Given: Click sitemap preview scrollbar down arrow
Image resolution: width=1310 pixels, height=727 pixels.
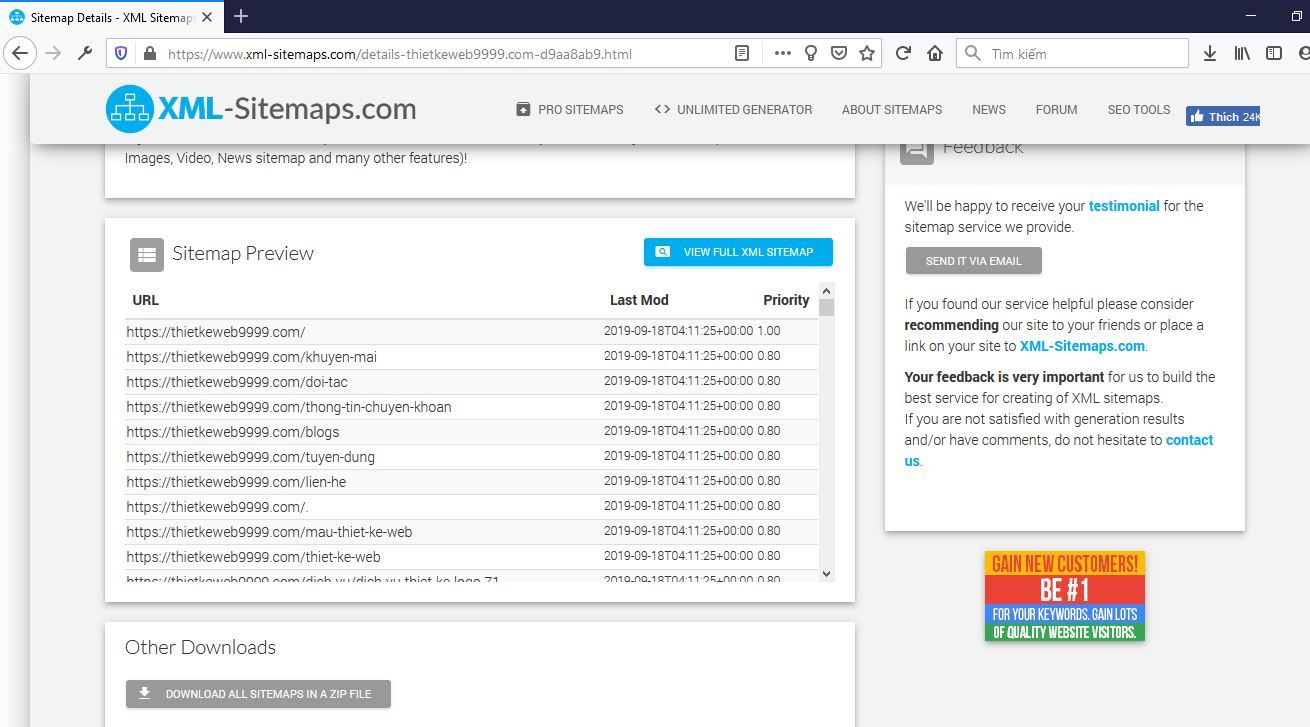Looking at the screenshot, I should click(x=826, y=574).
